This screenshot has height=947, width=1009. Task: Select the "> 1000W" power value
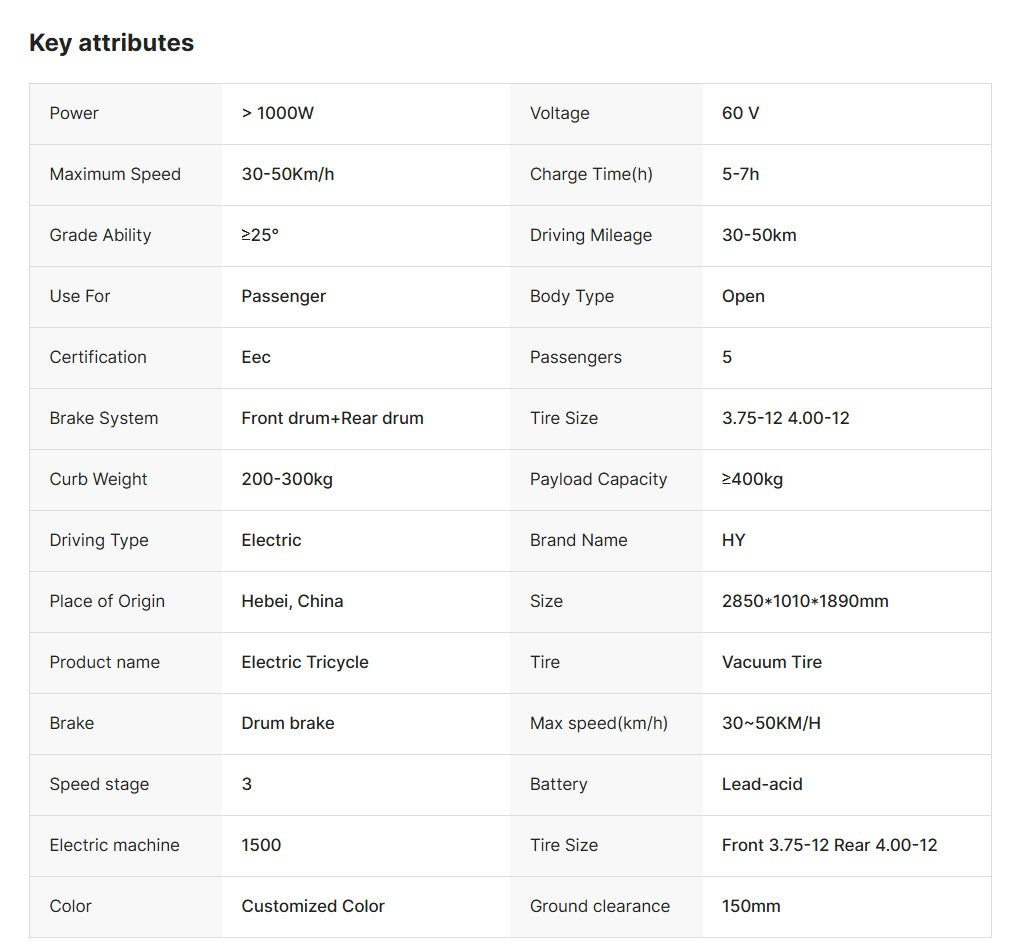[x=277, y=113]
